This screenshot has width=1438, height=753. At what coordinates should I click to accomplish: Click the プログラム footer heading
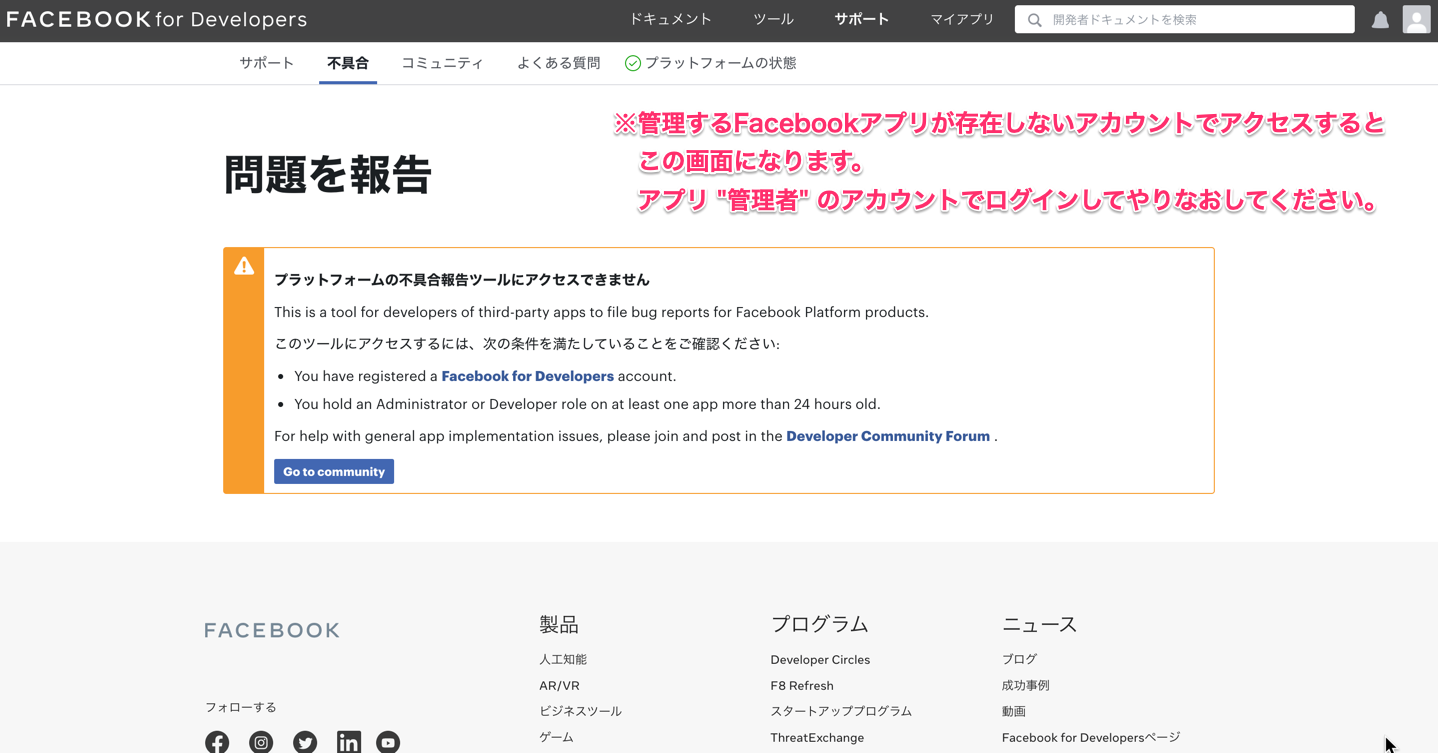pos(819,624)
